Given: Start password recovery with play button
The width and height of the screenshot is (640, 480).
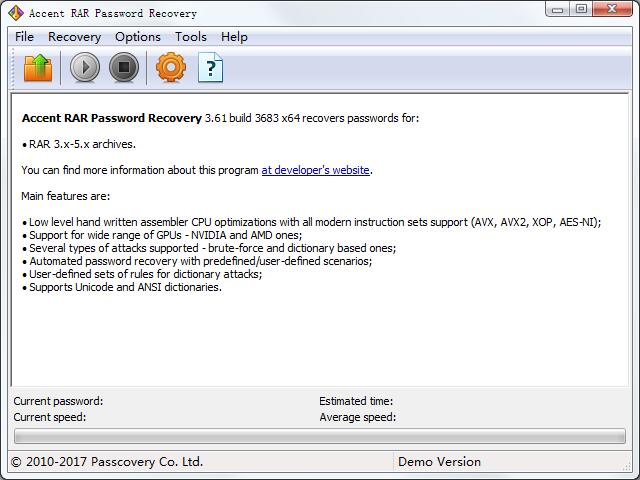Looking at the screenshot, I should tap(85, 67).
